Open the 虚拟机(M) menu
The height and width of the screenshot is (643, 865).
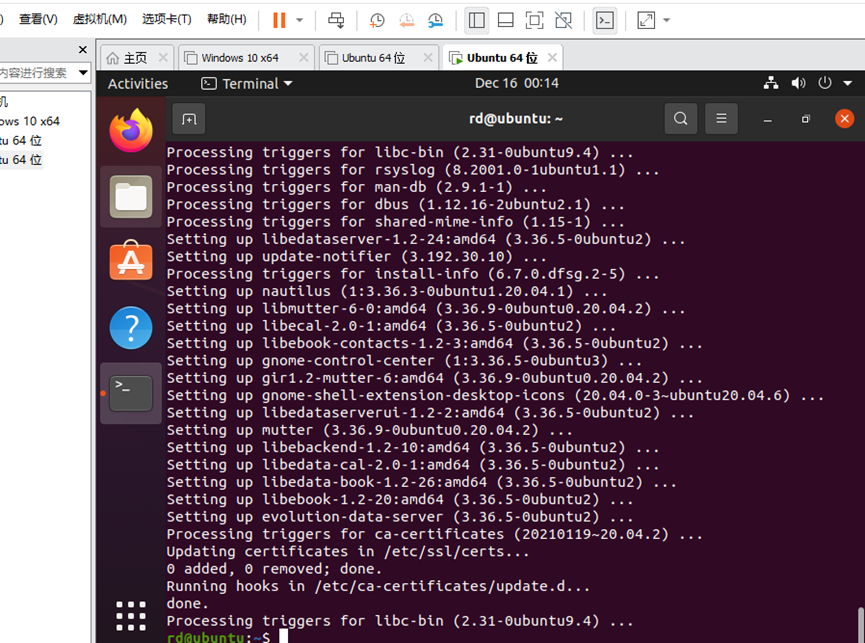click(100, 19)
